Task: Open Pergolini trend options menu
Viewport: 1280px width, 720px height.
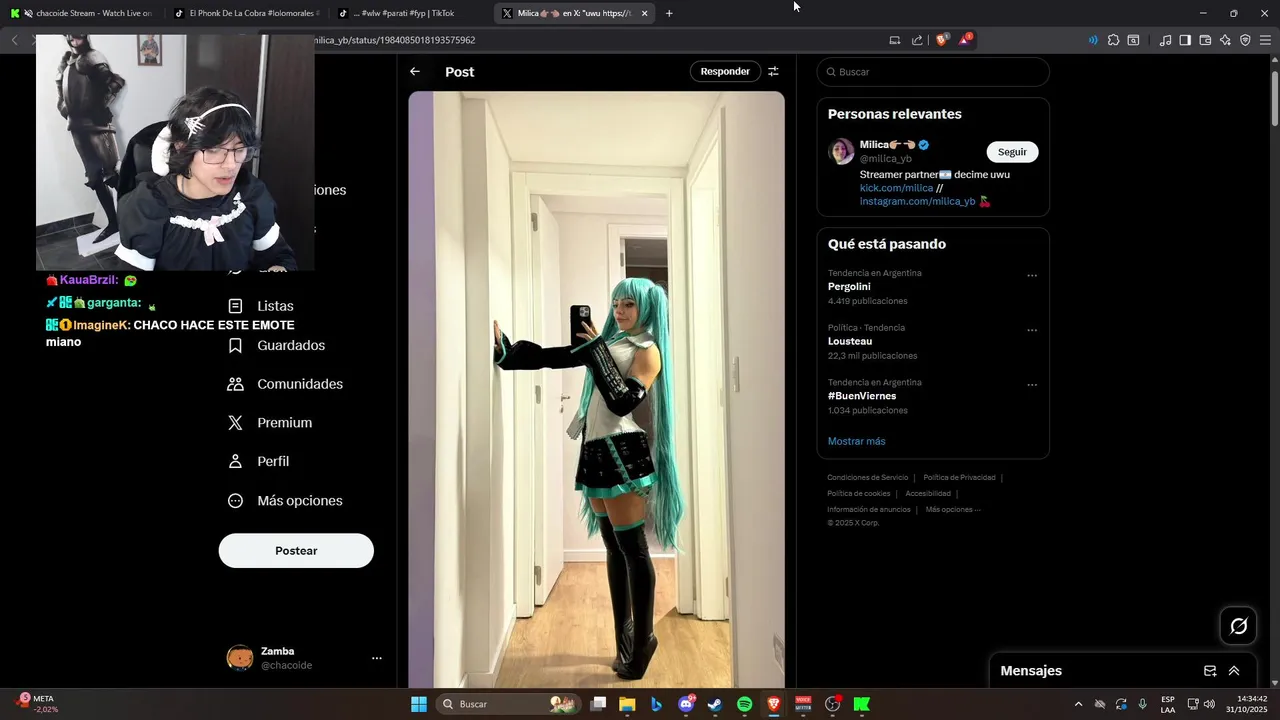Action: pyautogui.click(x=1032, y=276)
